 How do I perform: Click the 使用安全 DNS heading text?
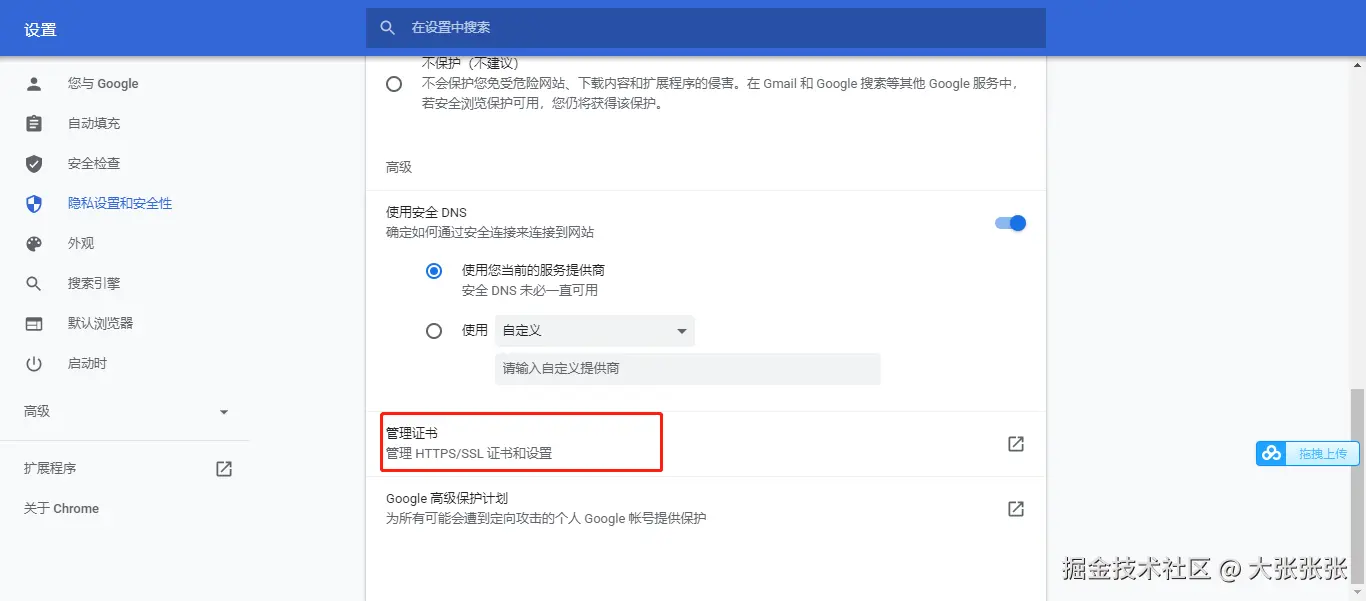[x=426, y=213]
